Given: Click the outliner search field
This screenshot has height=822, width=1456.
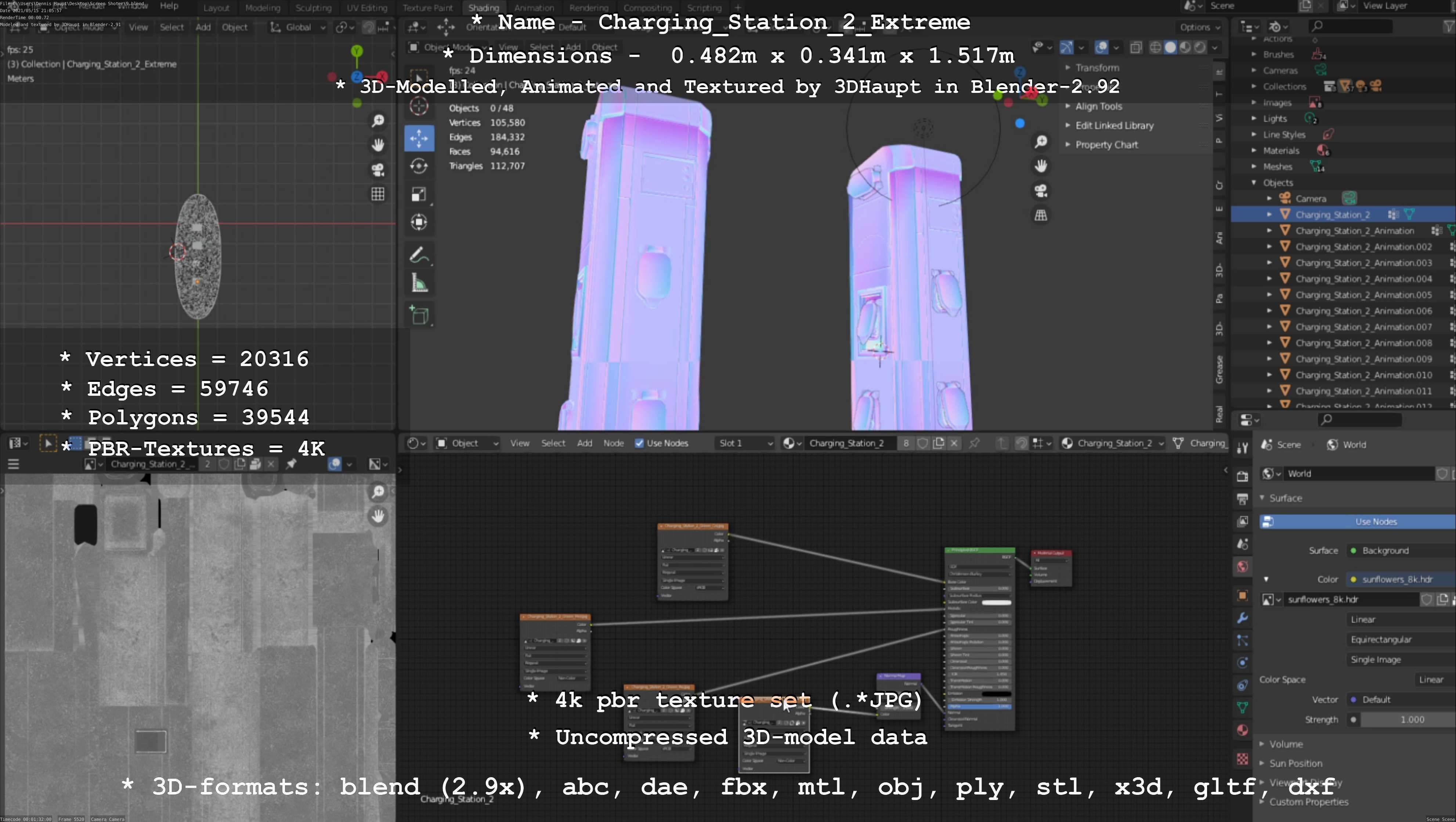Looking at the screenshot, I should 1351,26.
